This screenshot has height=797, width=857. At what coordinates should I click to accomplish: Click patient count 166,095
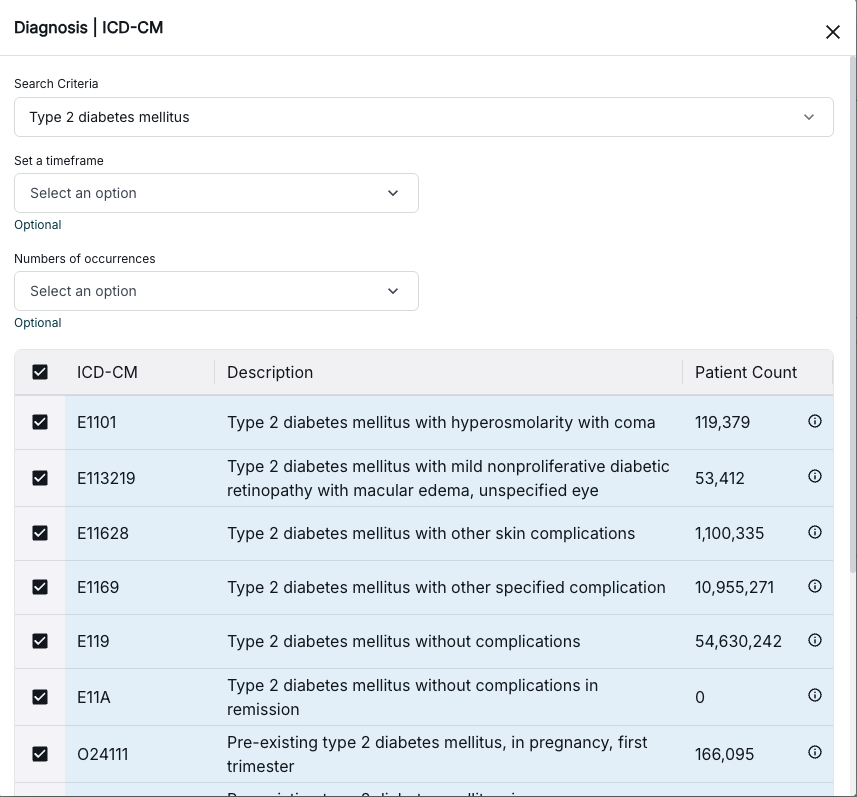point(724,754)
